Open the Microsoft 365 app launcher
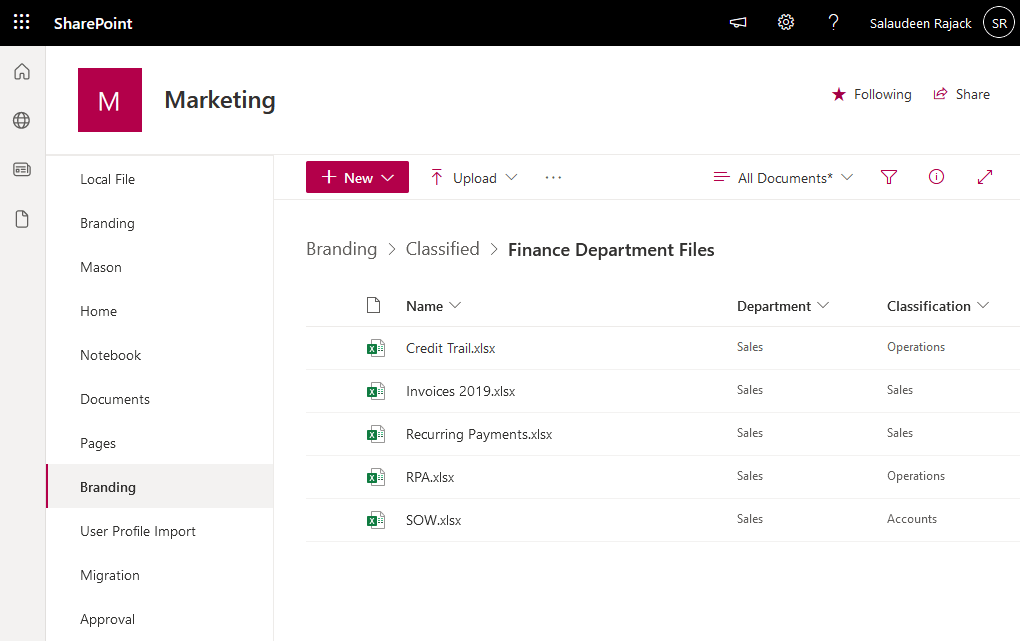The height and width of the screenshot is (641, 1020). coord(21,22)
